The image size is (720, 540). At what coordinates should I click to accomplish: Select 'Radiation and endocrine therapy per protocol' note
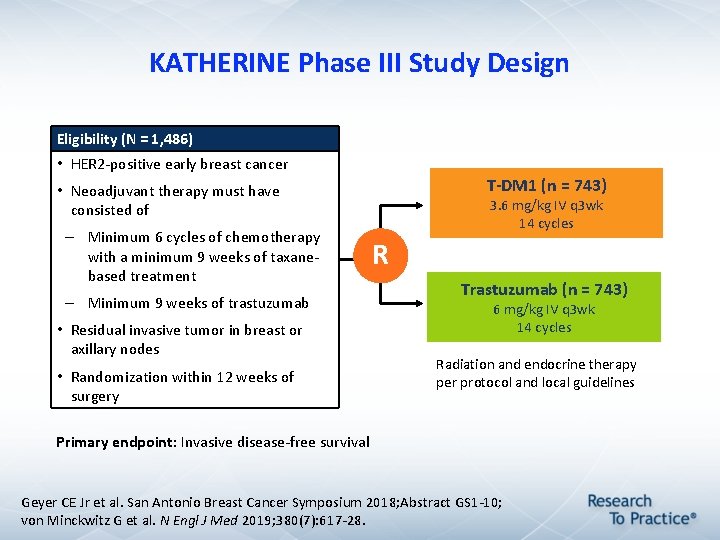click(x=536, y=373)
